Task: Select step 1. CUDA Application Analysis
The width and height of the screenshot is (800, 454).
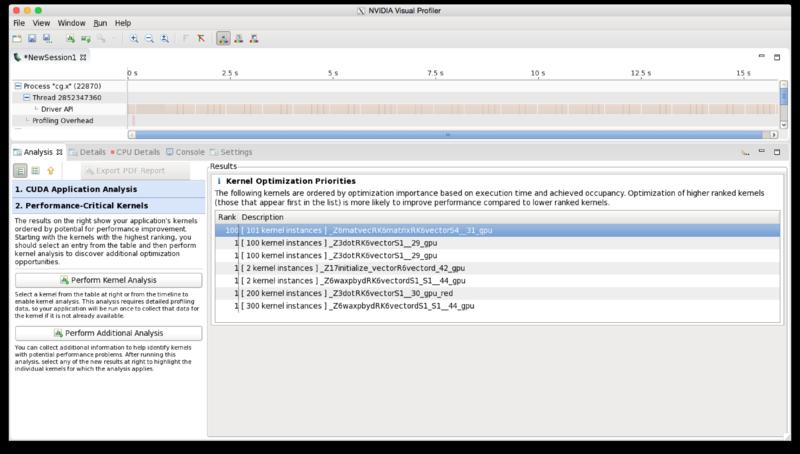Action: pyautogui.click(x=109, y=189)
